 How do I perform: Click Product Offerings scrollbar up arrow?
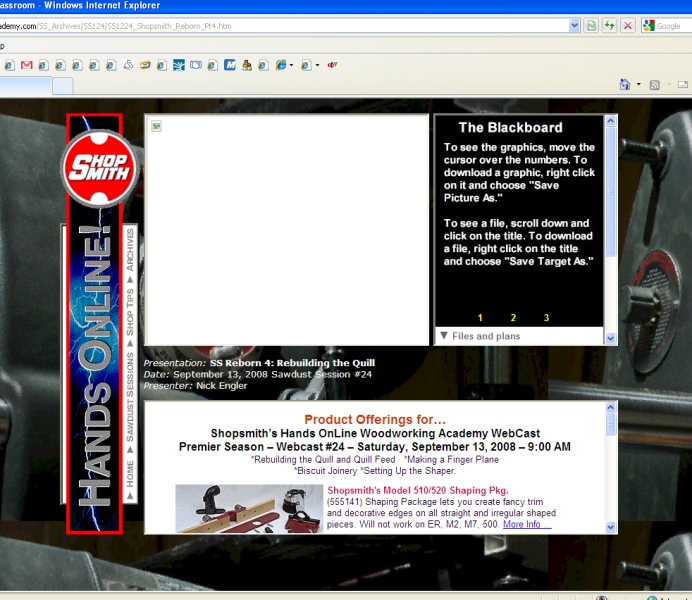[x=610, y=407]
